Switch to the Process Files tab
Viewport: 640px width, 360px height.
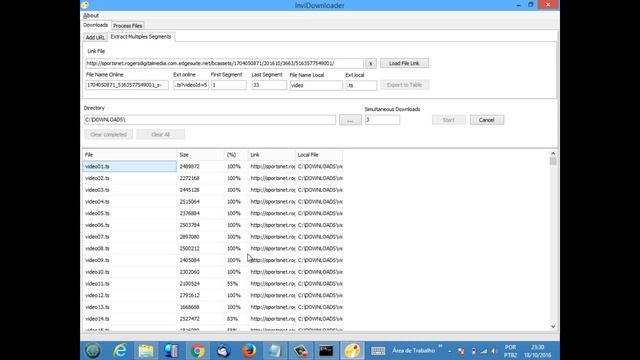tap(128, 26)
